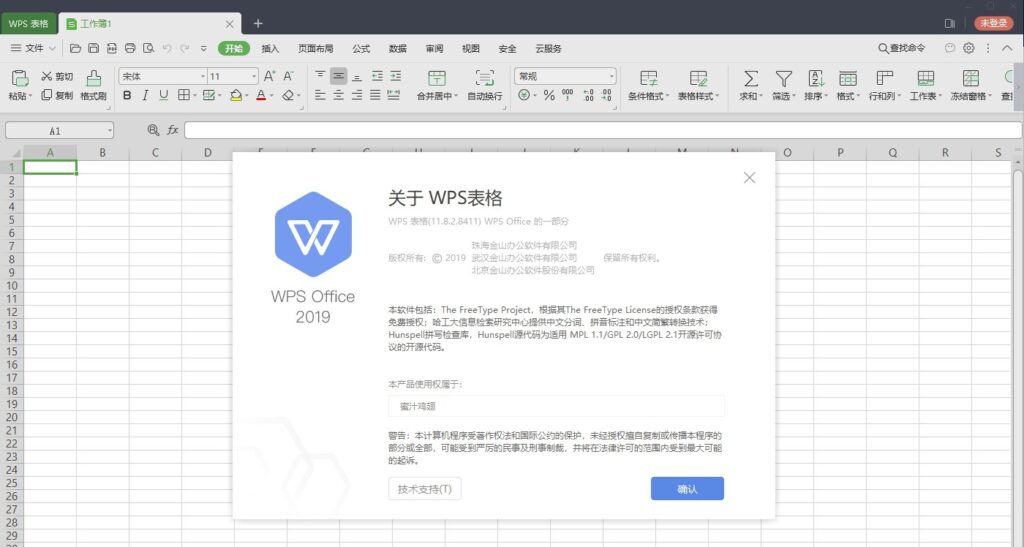This screenshot has width=1024, height=547.
Task: Decrease font size with the A- icon
Action: pos(288,76)
